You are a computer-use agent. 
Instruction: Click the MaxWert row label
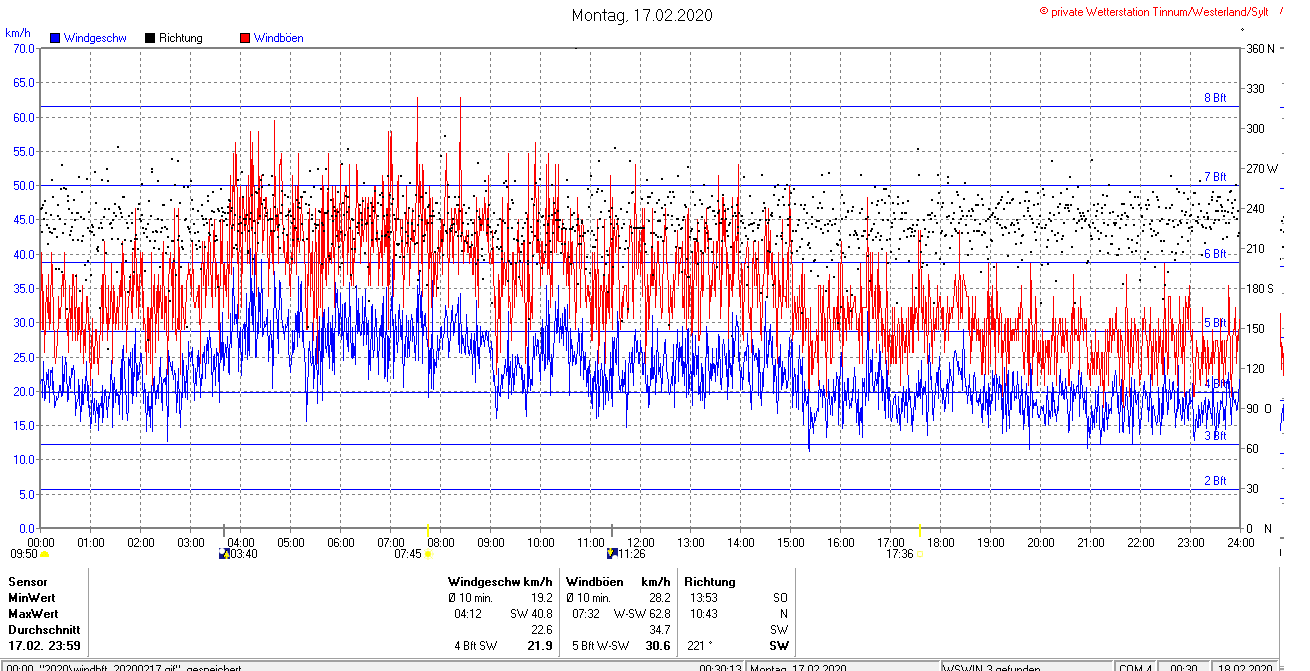34,614
